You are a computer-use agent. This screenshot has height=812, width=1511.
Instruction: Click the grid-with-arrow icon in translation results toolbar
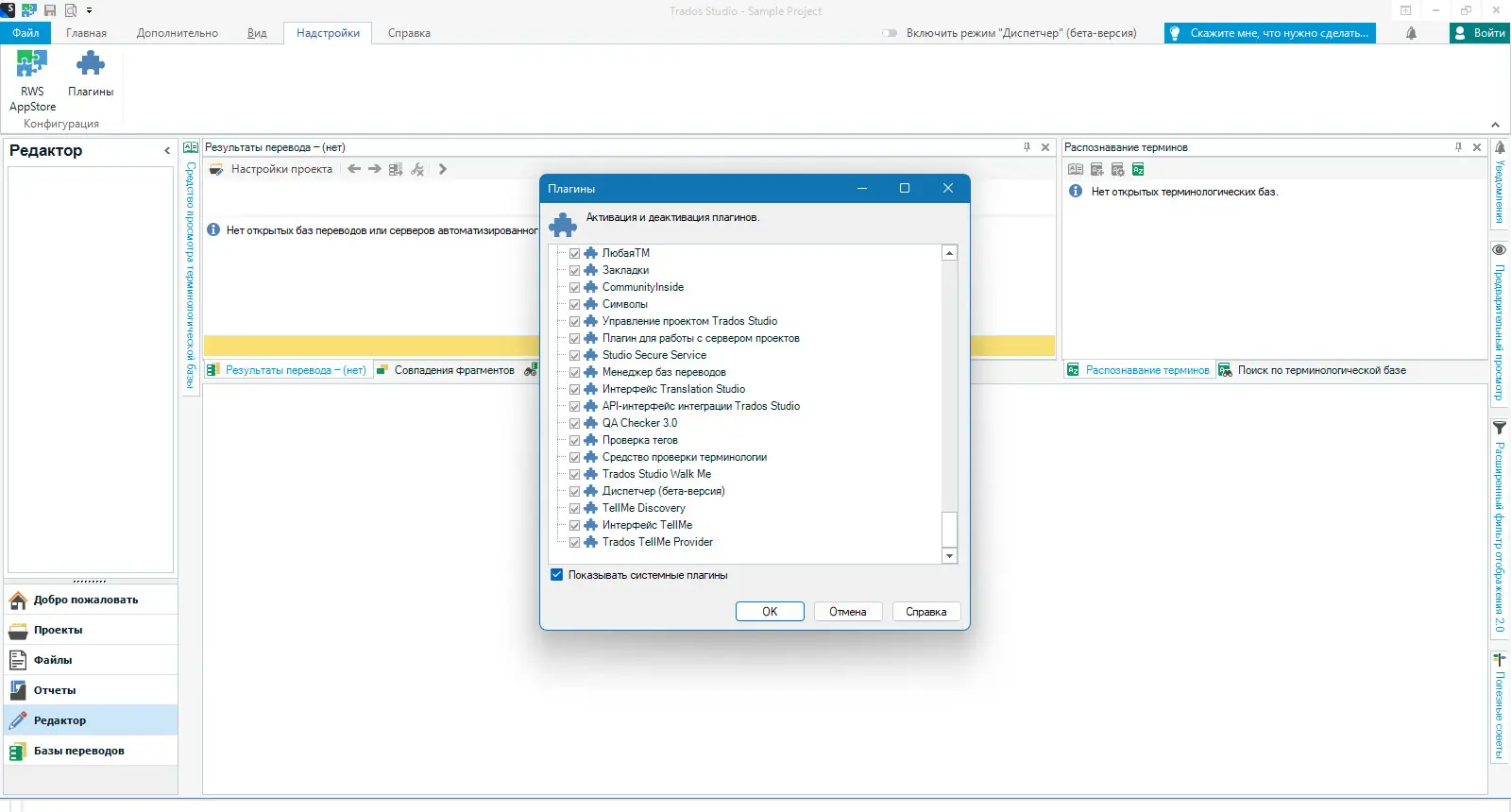396,169
